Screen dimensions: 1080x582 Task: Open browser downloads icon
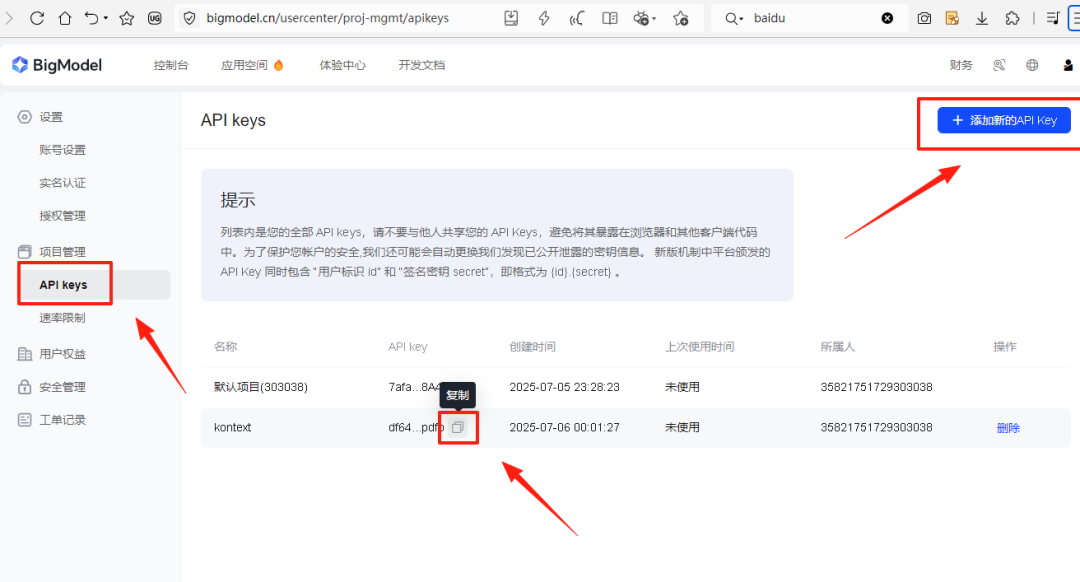pyautogui.click(x=982, y=17)
